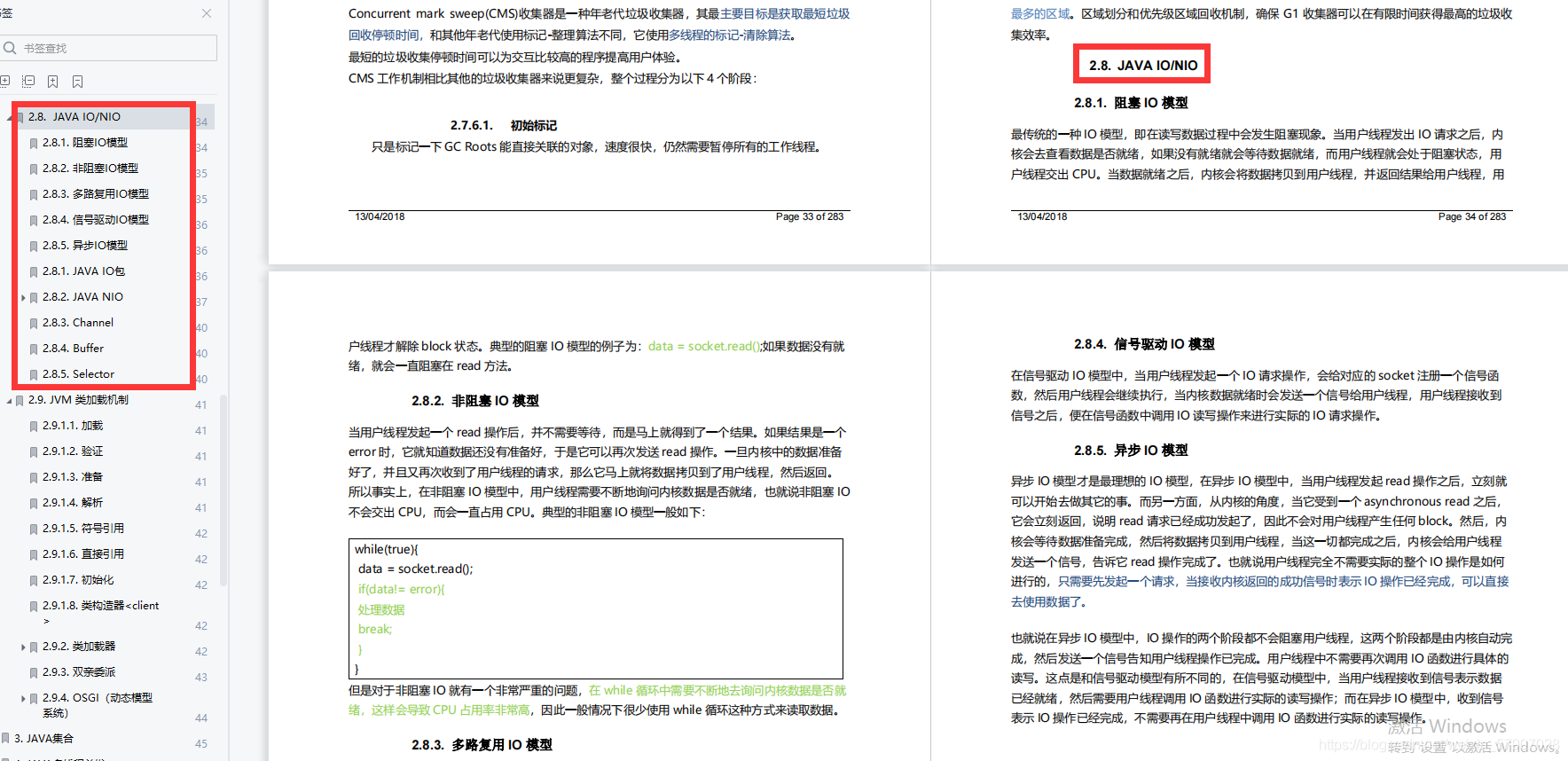Open bookmark 2.8.5. 异步IO模型

click(85, 245)
